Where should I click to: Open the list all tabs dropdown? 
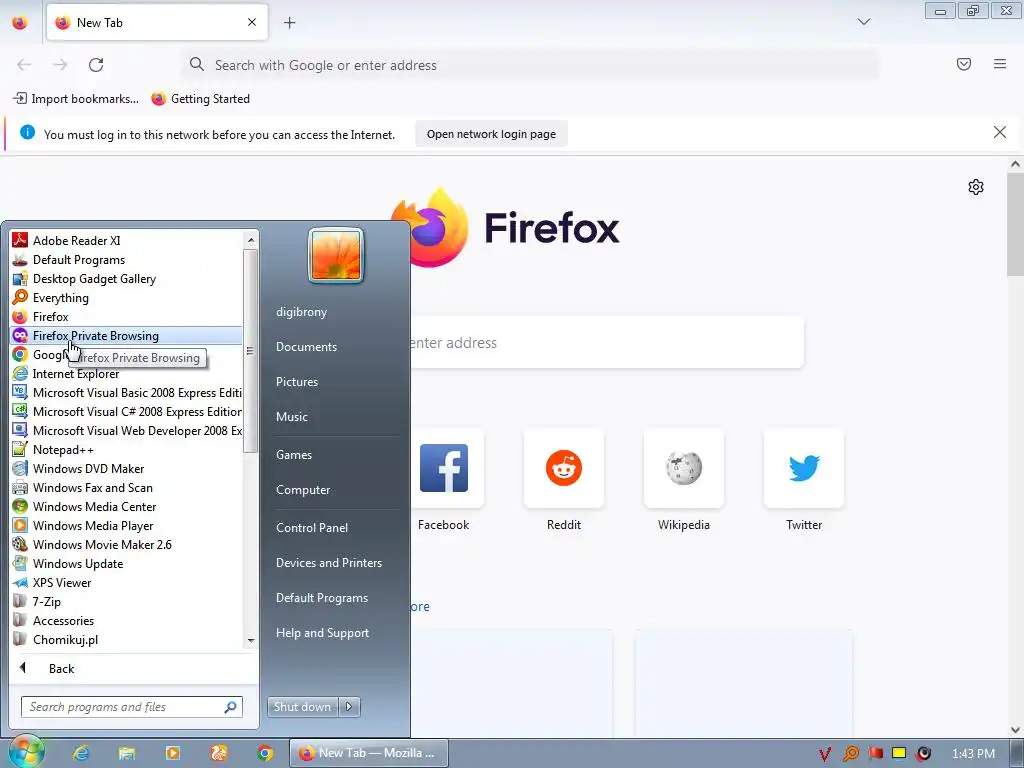pos(863,22)
